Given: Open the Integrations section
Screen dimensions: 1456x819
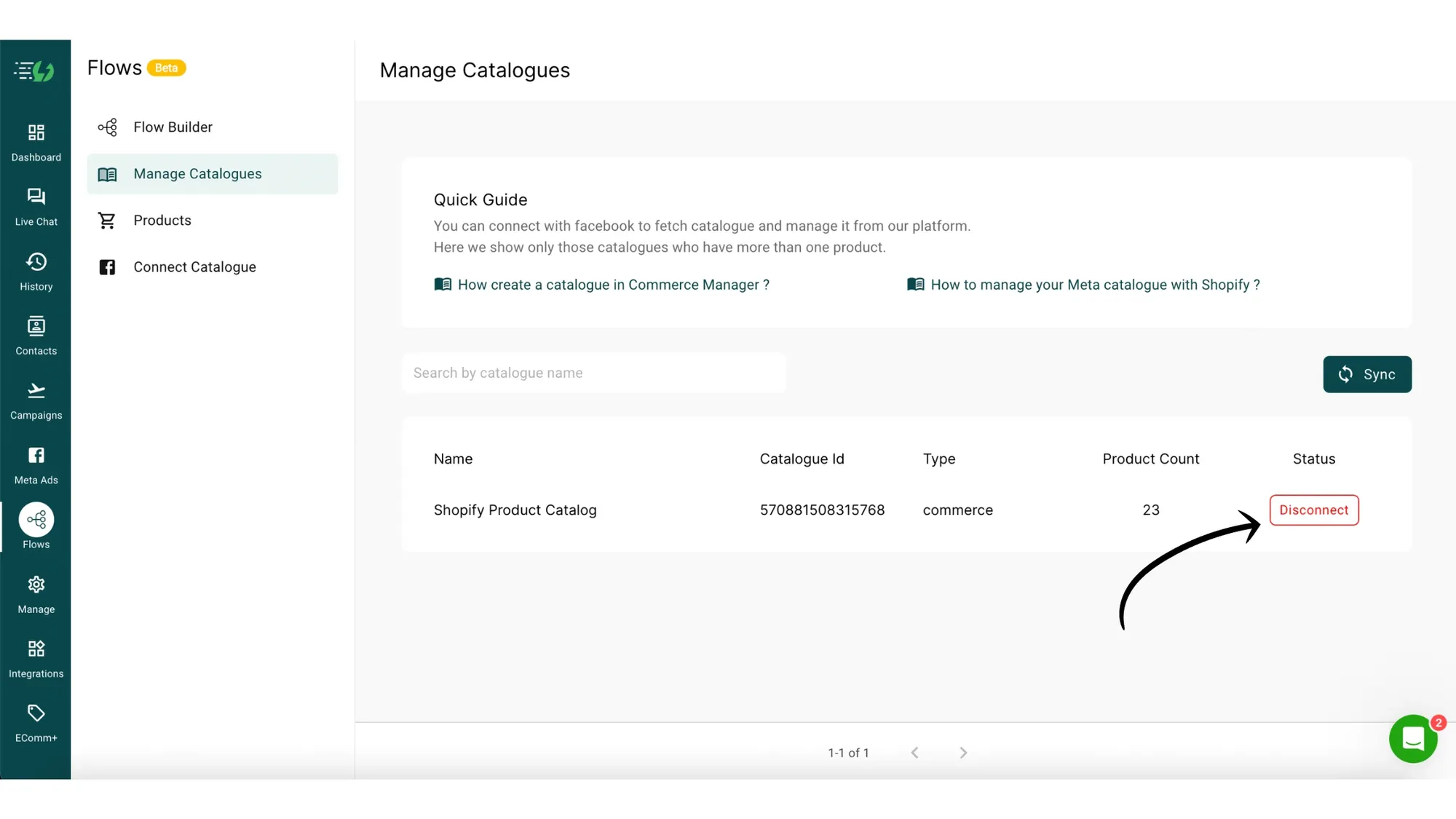Looking at the screenshot, I should point(36,657).
